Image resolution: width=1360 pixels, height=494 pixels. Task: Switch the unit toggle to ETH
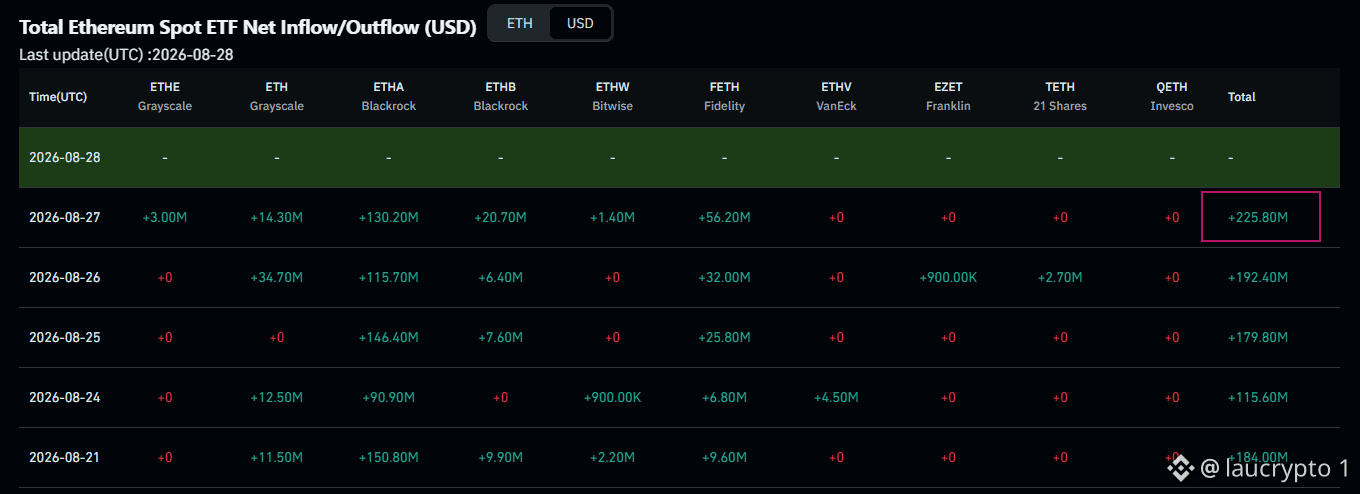click(x=520, y=23)
